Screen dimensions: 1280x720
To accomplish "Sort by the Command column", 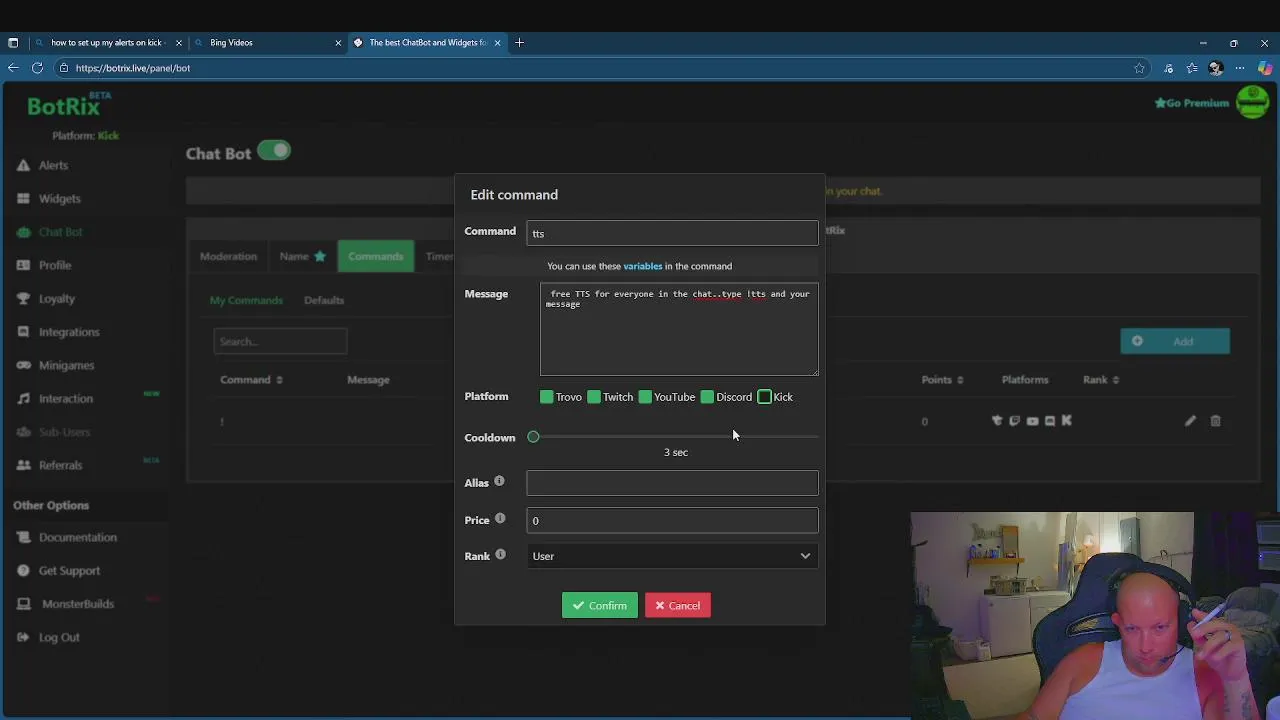I will pyautogui.click(x=251, y=380).
